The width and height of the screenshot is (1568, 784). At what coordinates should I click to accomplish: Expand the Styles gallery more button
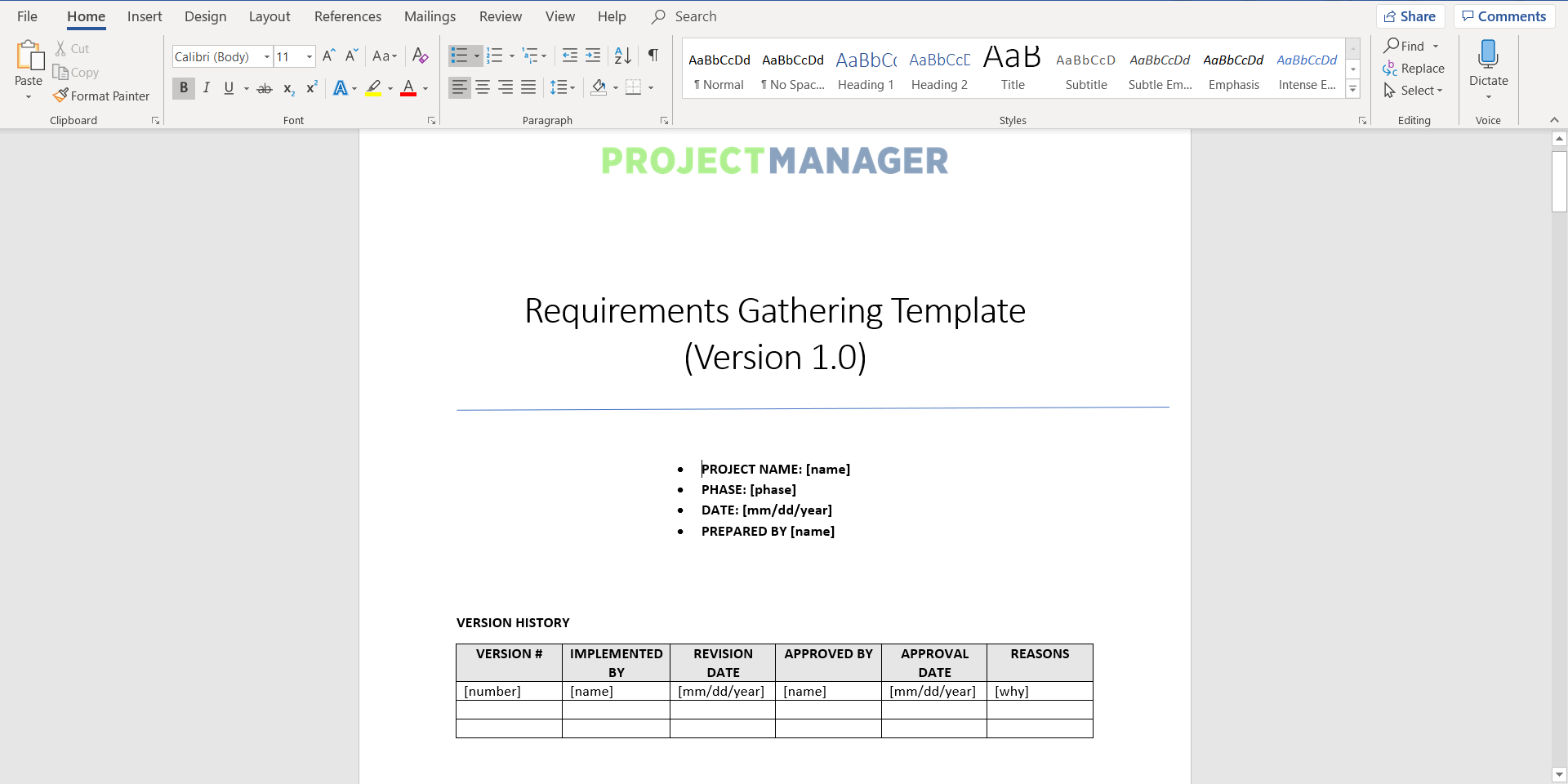1353,89
